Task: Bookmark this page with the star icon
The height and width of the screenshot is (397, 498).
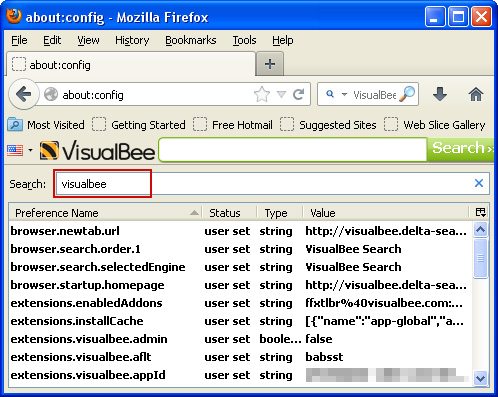Action: [262, 95]
